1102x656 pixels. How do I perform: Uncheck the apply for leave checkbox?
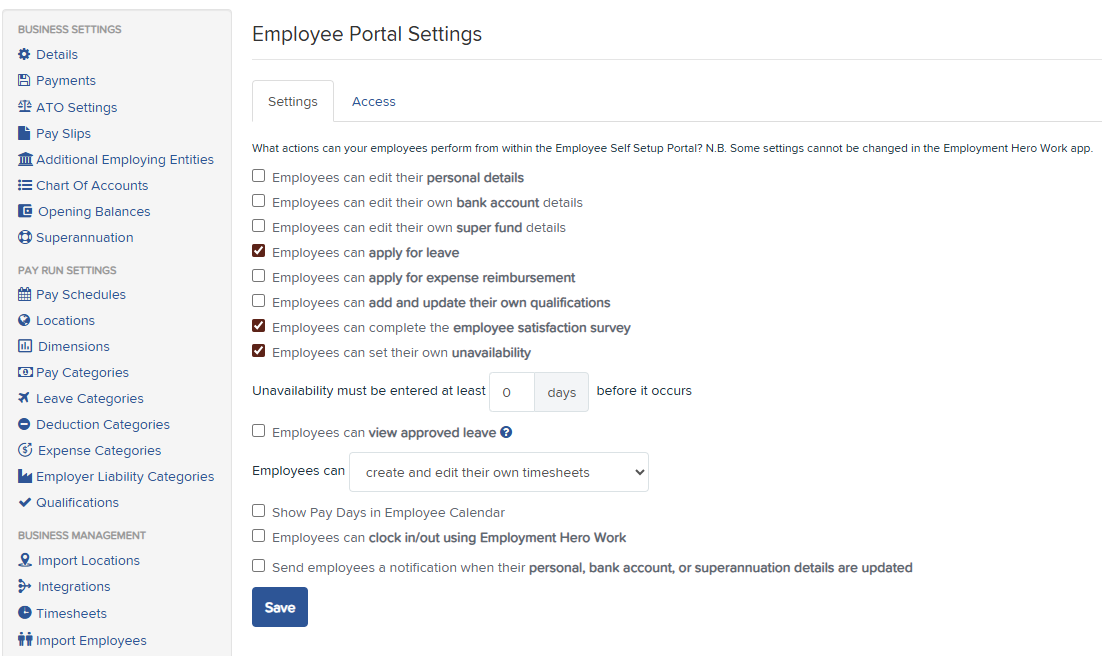[259, 251]
